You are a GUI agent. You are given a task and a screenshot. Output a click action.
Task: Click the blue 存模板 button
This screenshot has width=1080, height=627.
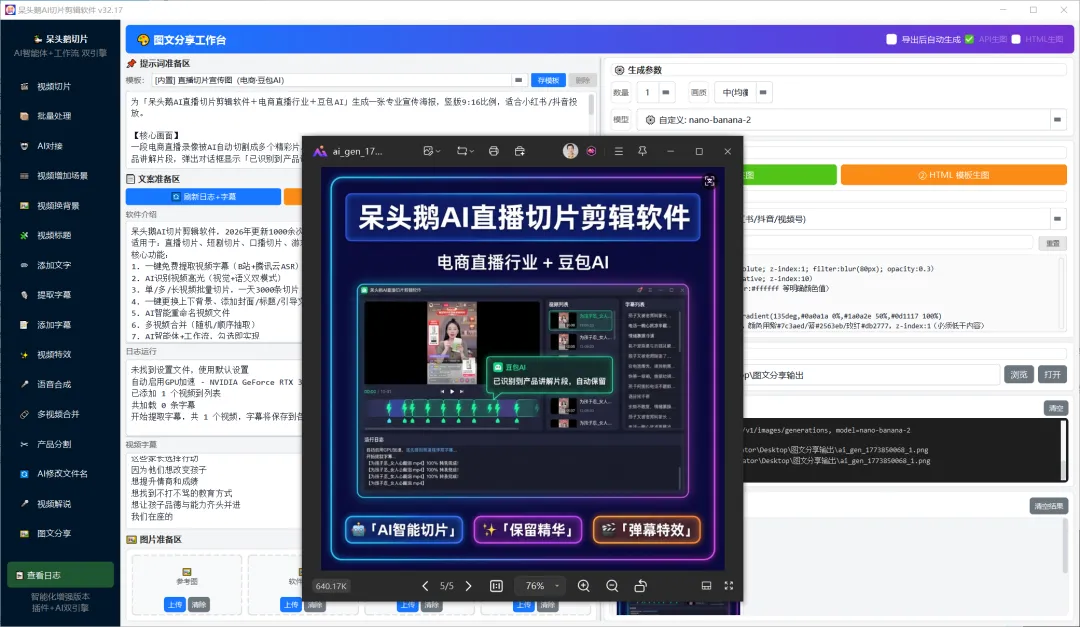coord(548,81)
